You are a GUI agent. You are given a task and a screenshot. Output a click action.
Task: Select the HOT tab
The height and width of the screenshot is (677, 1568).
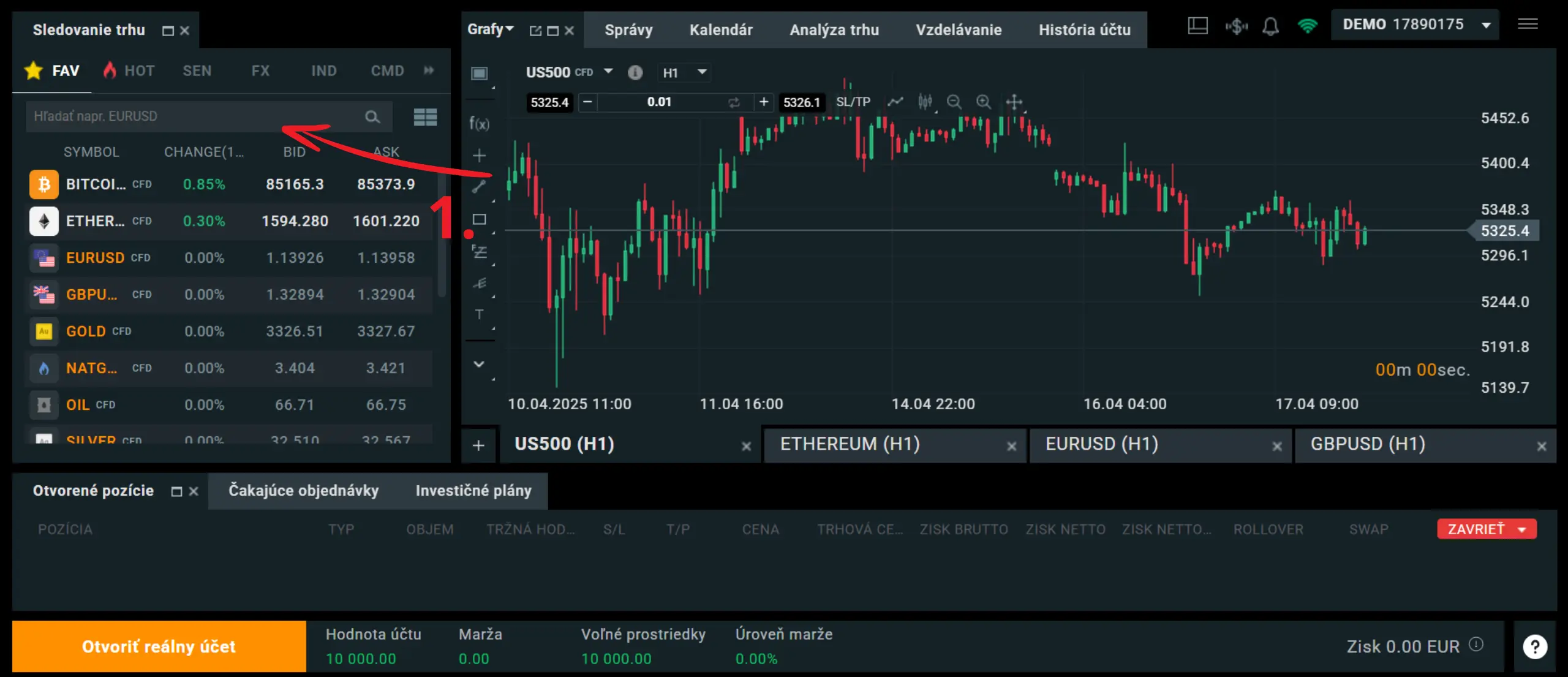coord(129,70)
